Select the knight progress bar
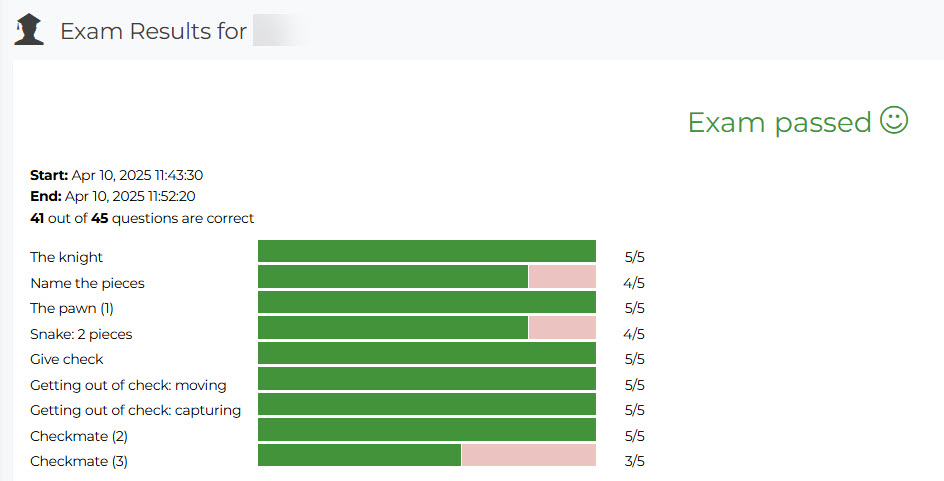The image size is (944, 481). coord(427,252)
